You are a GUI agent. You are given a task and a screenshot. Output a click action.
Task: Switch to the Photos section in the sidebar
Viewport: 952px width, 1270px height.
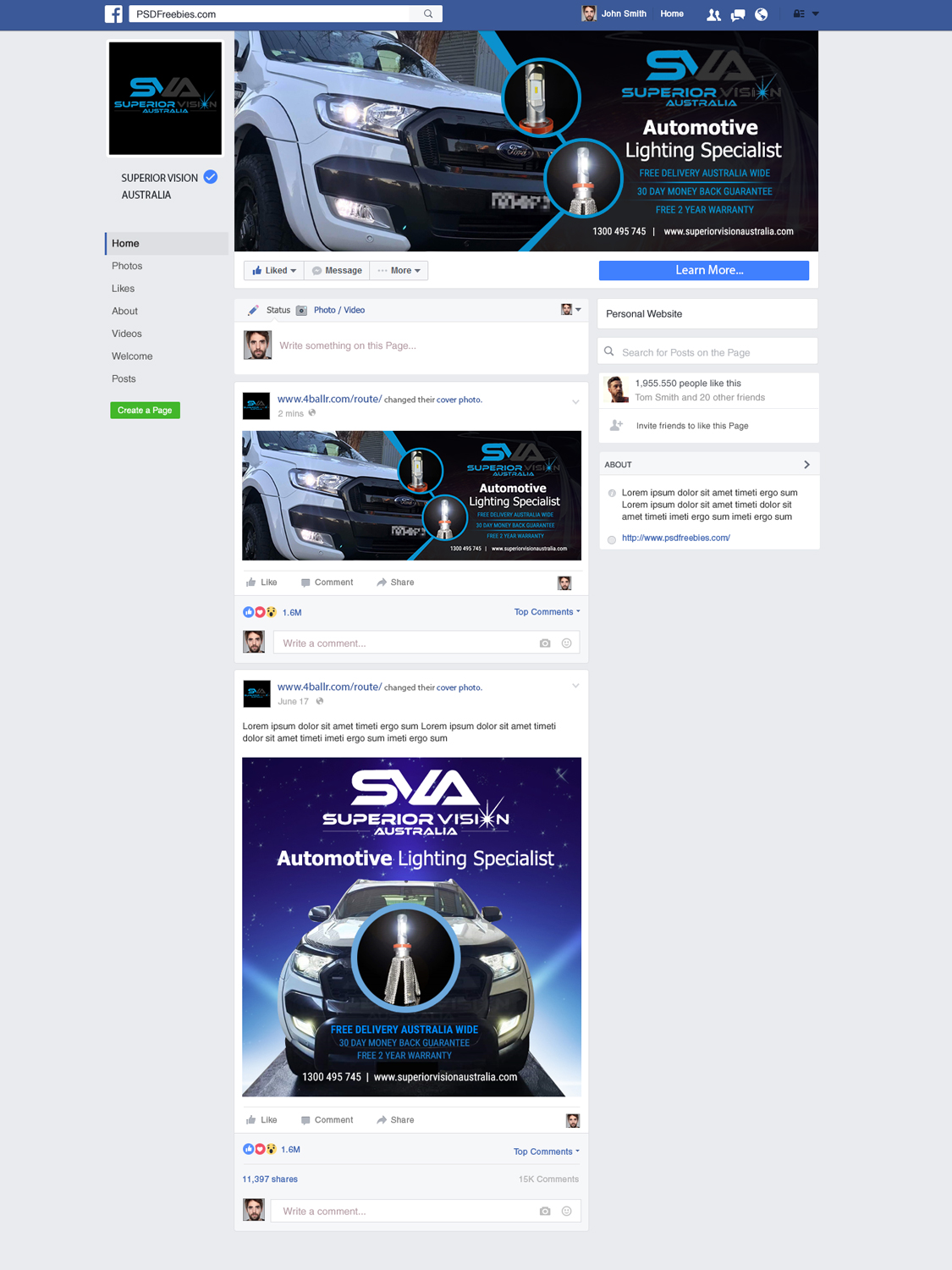pos(127,266)
